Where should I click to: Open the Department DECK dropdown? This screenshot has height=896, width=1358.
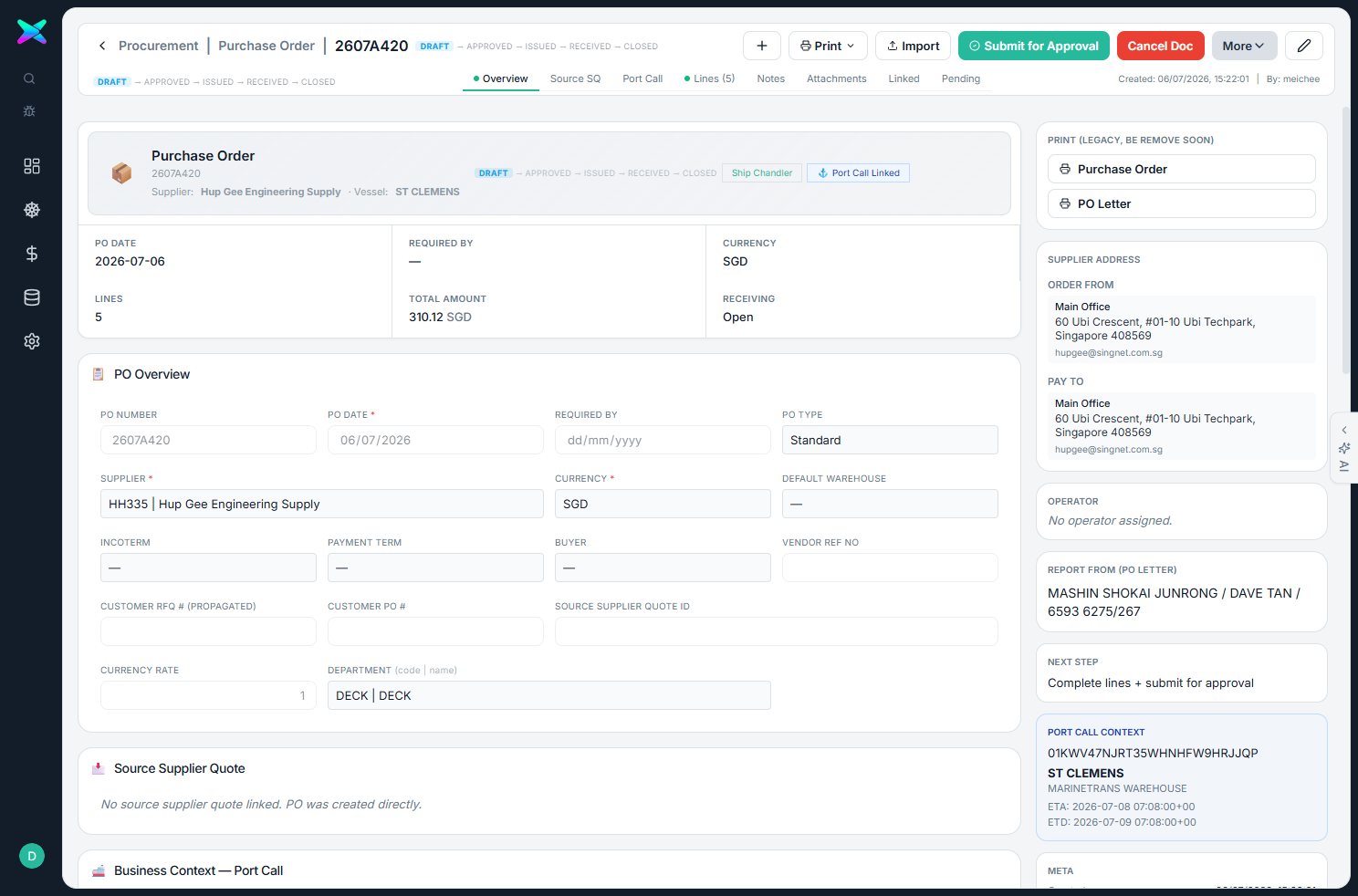click(x=549, y=695)
